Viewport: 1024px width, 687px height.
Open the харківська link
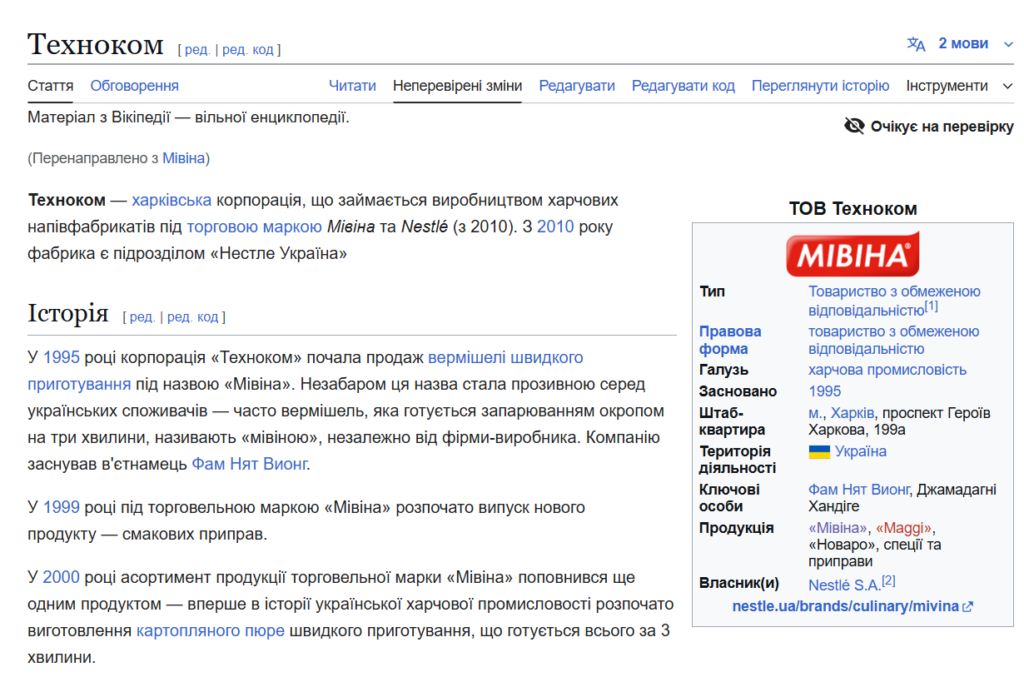pos(172,200)
